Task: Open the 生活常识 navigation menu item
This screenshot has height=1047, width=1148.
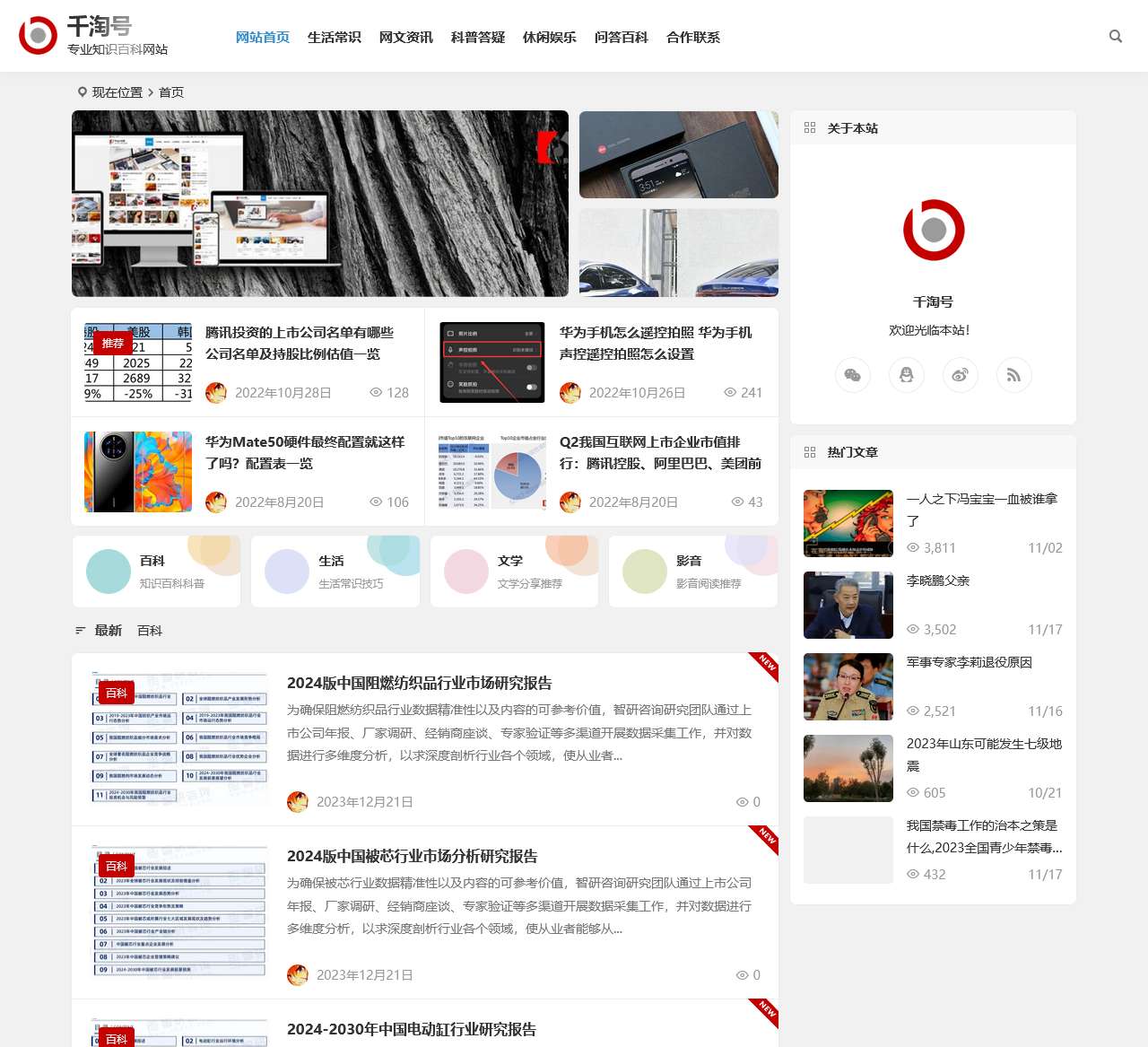Action: 334,38
